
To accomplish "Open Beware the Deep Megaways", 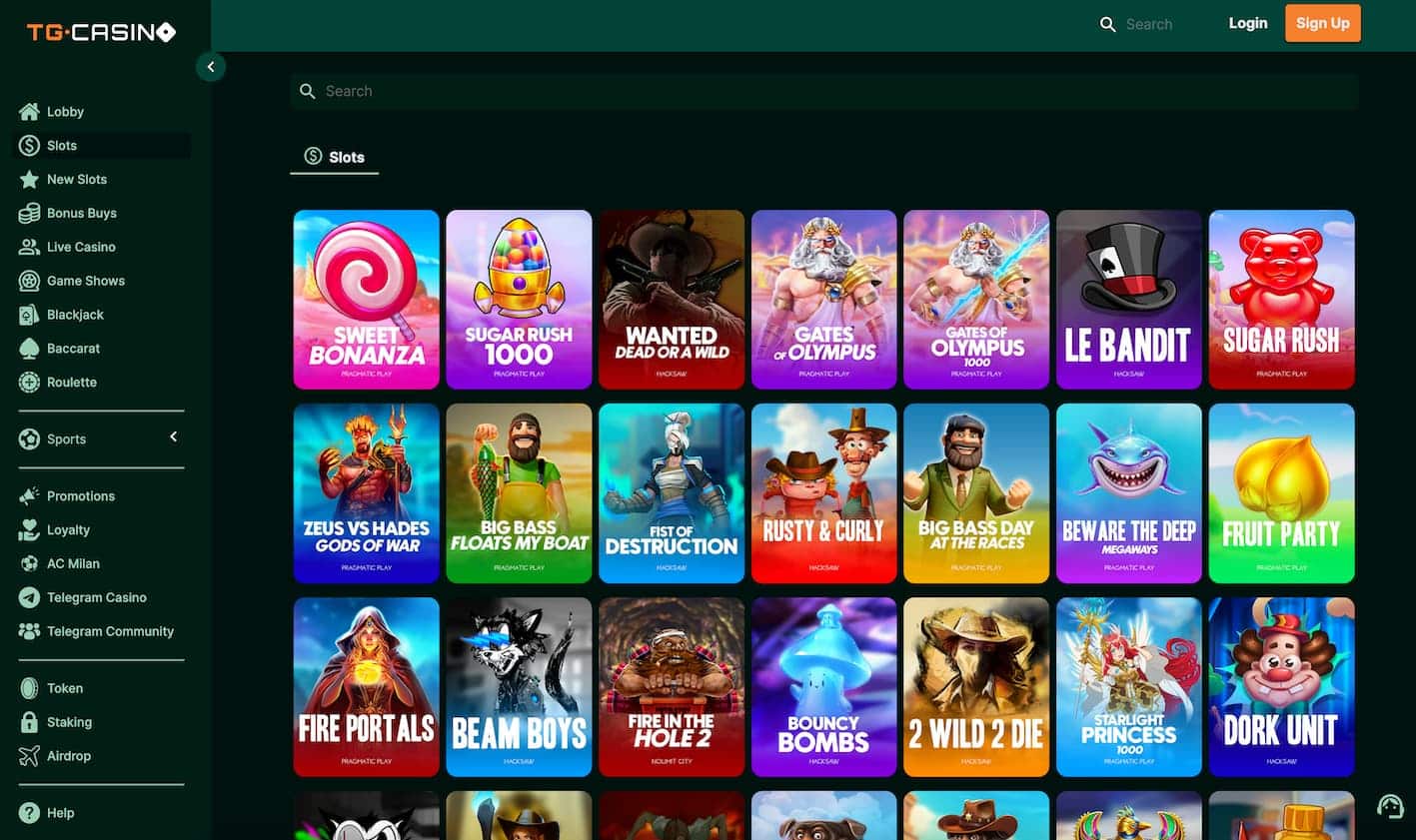I will click(1129, 493).
